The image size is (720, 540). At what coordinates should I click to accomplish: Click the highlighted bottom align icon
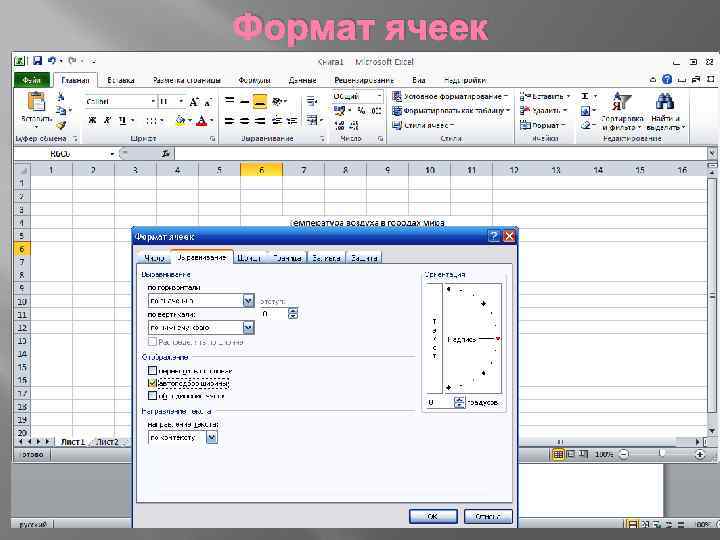coord(260,101)
